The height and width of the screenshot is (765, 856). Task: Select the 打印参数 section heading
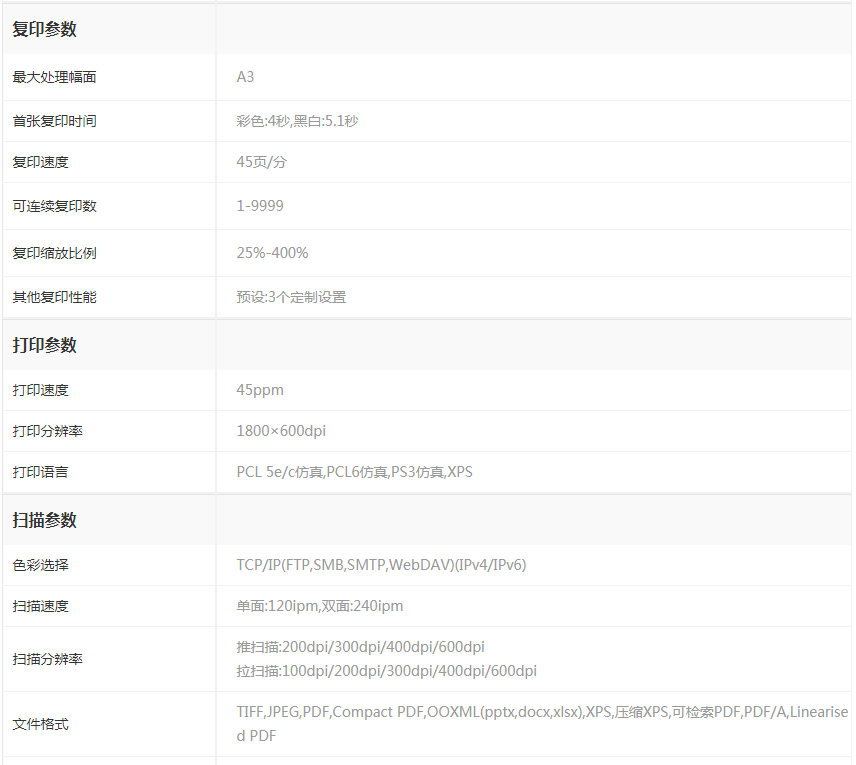(44, 345)
